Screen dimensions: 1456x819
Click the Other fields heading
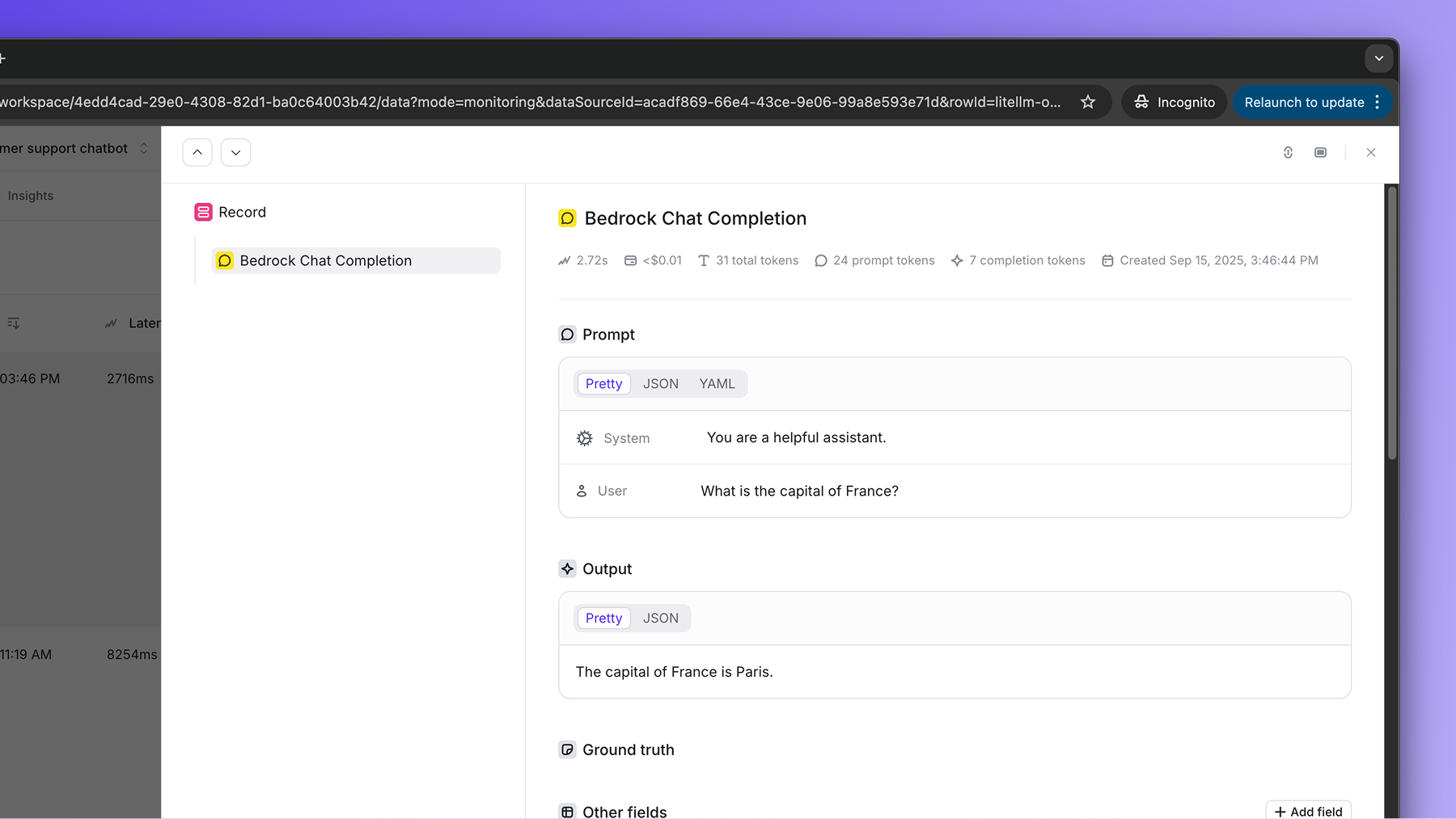(624, 811)
